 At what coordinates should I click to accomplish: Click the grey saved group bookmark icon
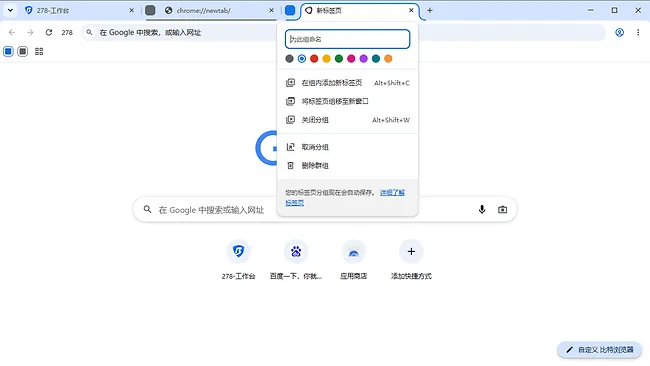pos(23,51)
